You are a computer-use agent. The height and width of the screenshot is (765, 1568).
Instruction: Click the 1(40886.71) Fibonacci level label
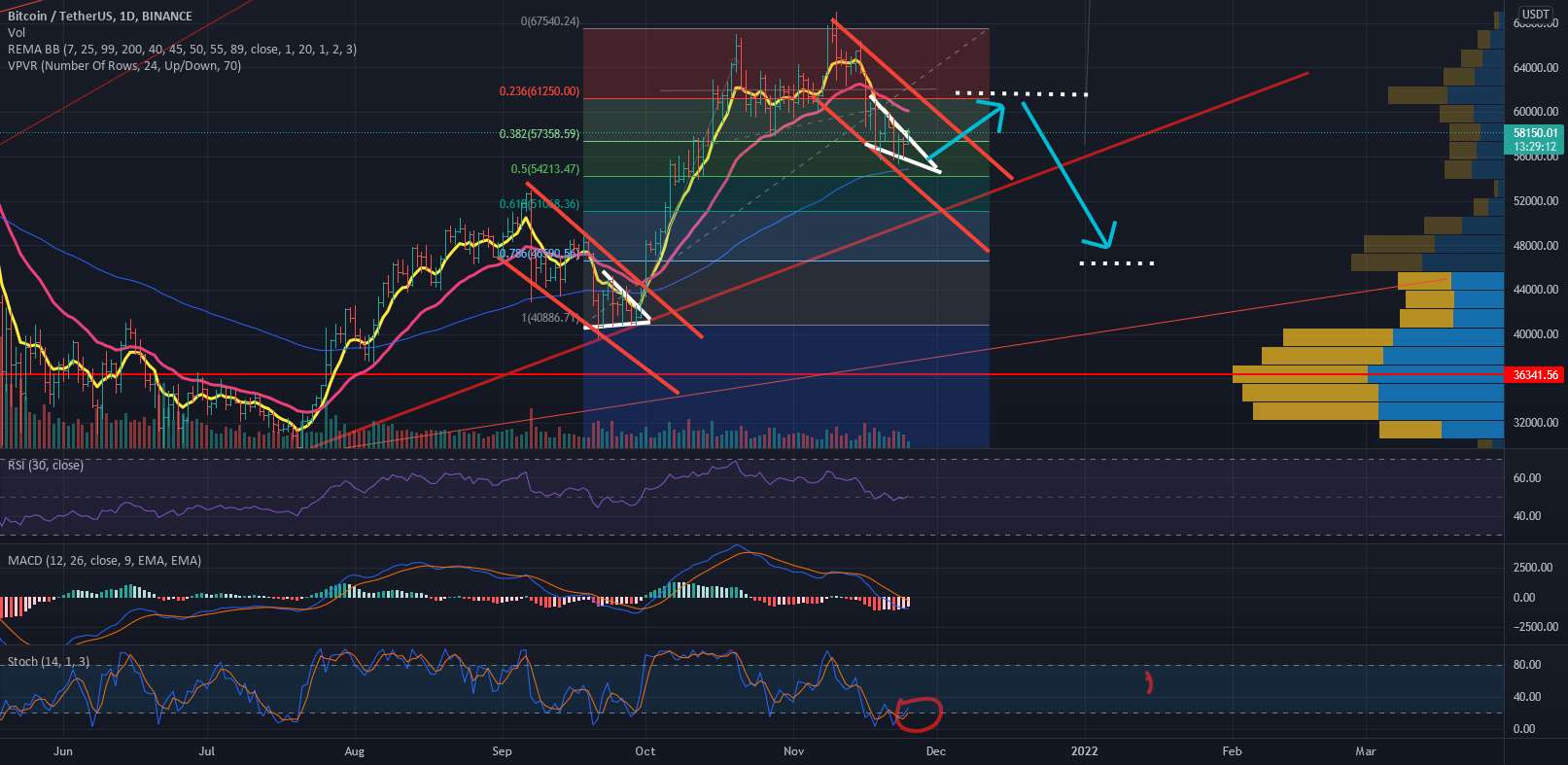[550, 318]
